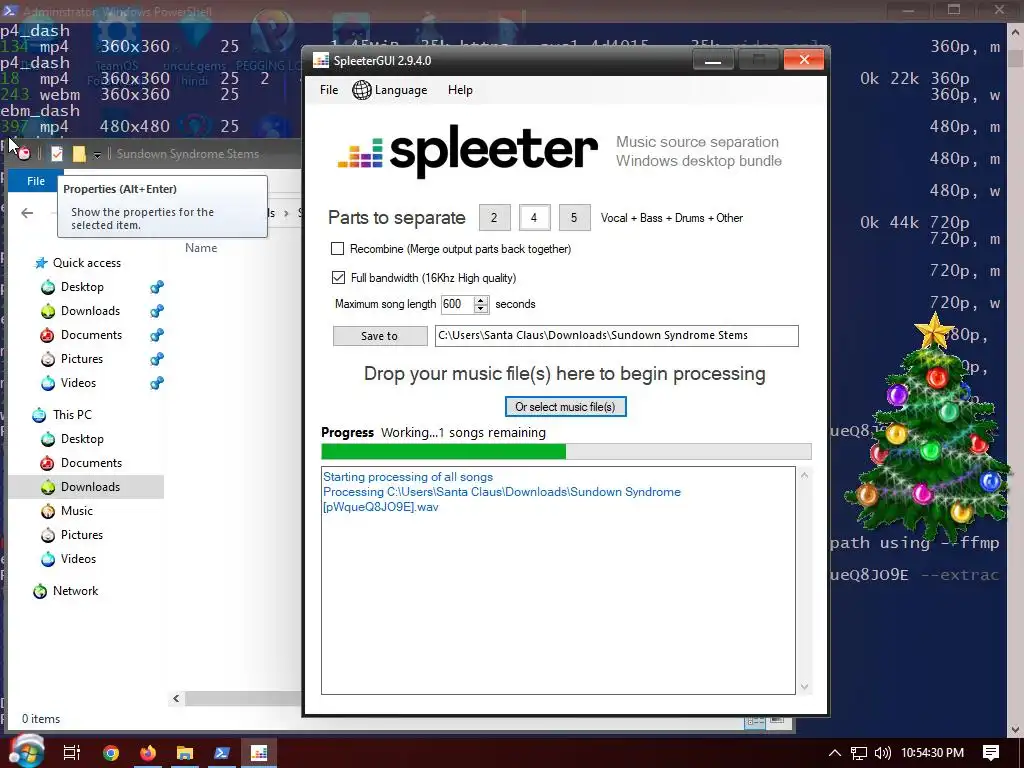Image resolution: width=1024 pixels, height=768 pixels.
Task: Click the Name column header in Explorer
Action: [200, 248]
